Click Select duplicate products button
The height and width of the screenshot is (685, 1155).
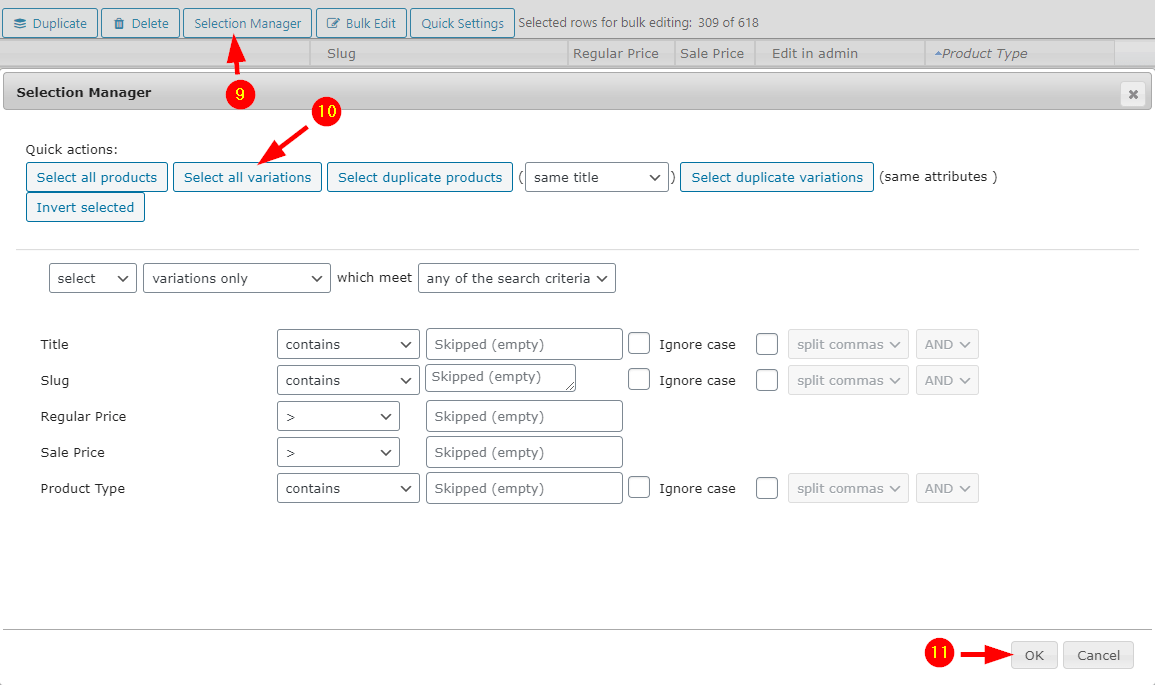click(419, 177)
